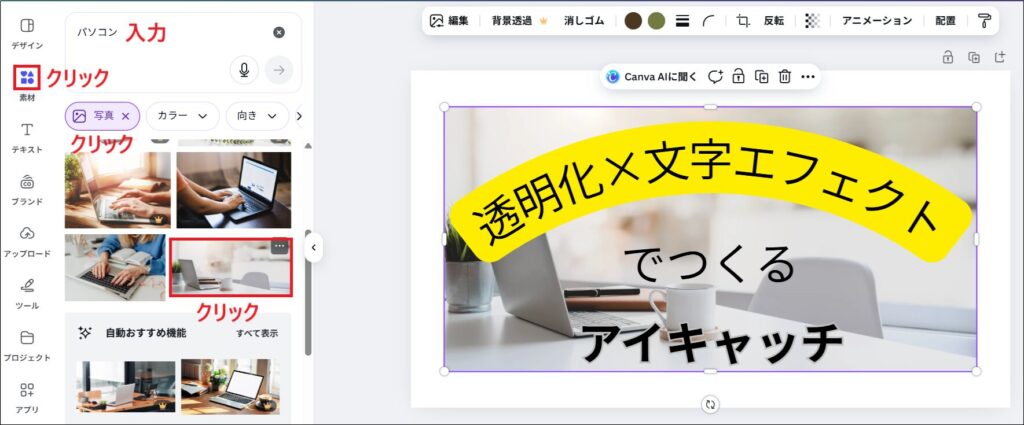Click 反転 (Flip) in the toolbar
This screenshot has height=425, width=1024.
tap(774, 21)
